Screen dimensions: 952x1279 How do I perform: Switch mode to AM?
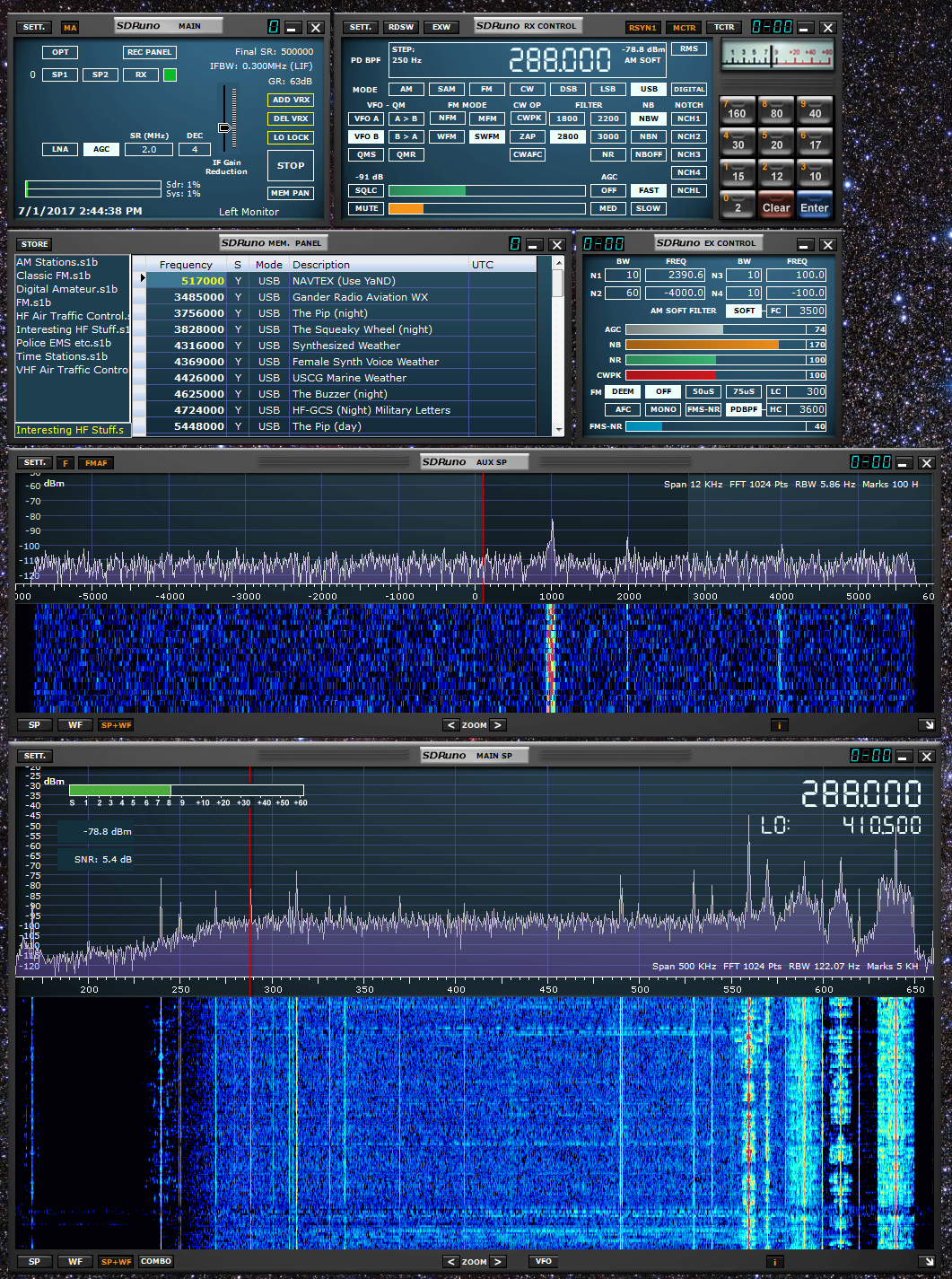(x=406, y=89)
